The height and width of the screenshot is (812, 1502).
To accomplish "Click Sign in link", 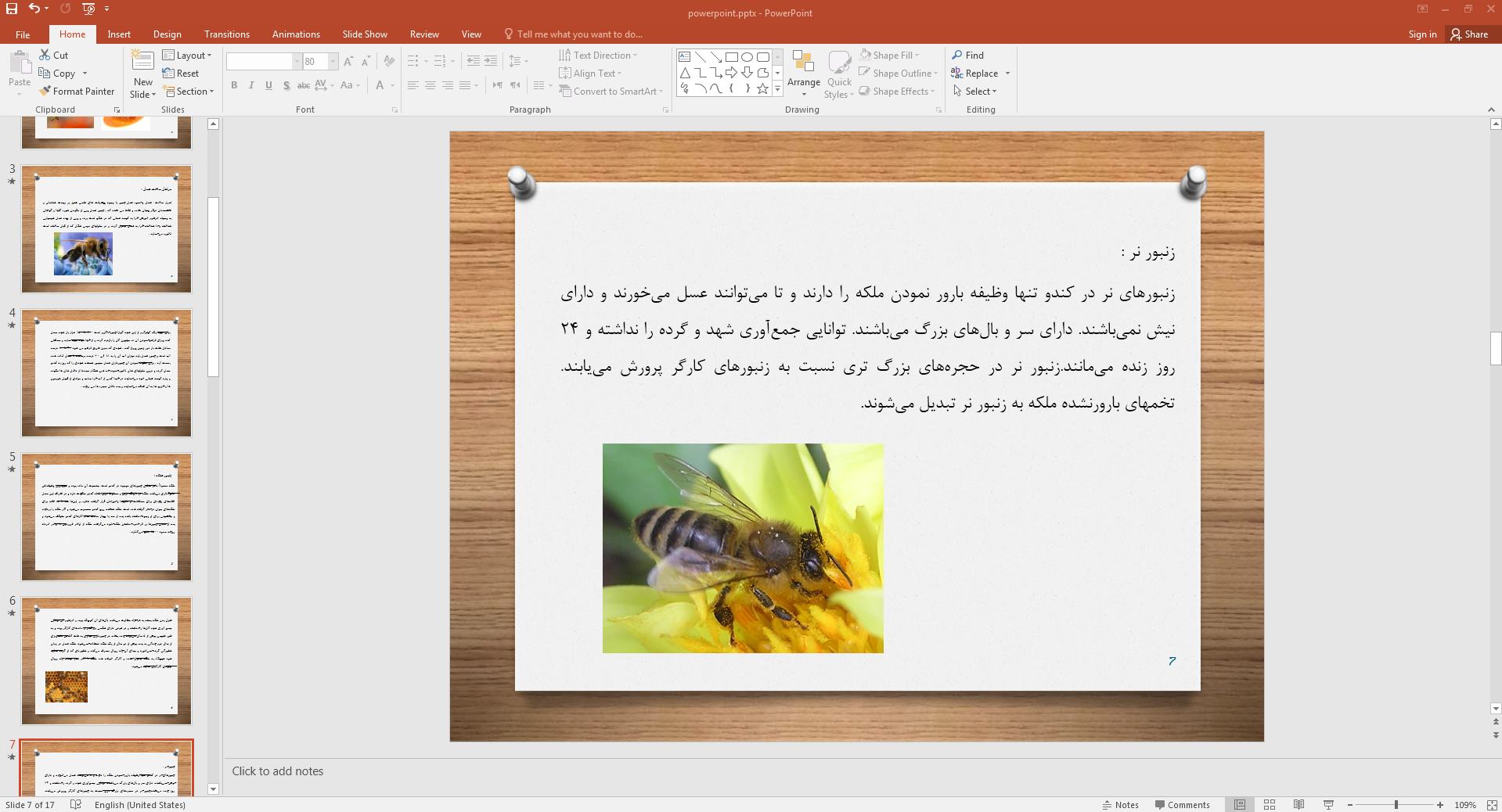I will (x=1422, y=34).
